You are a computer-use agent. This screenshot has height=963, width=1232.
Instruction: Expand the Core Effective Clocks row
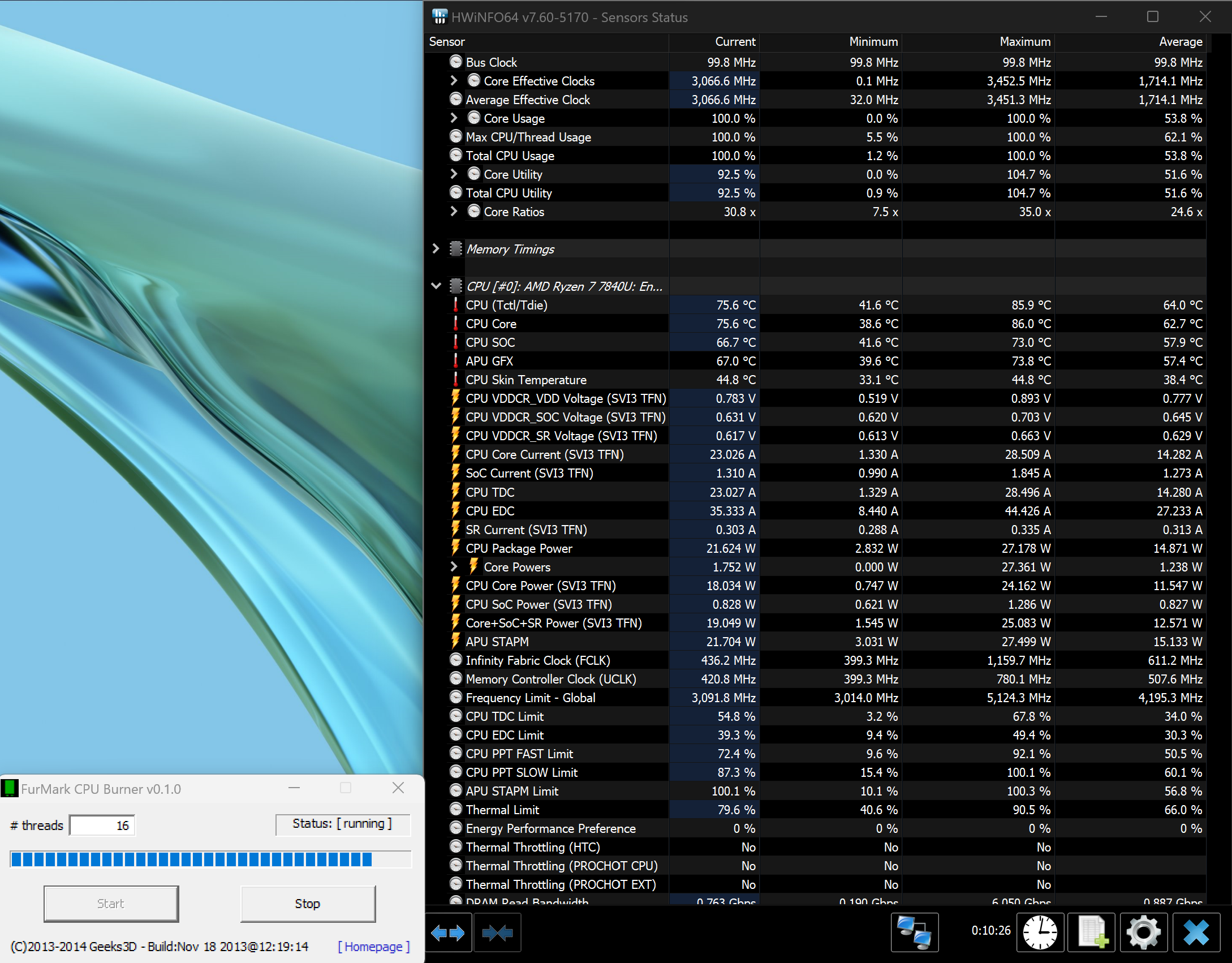tap(454, 80)
